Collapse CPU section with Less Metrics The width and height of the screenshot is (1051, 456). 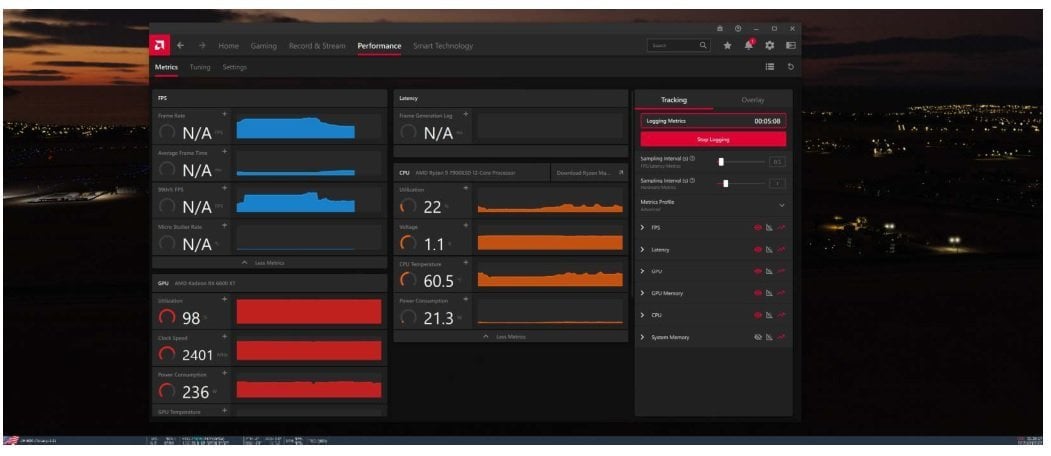click(511, 337)
